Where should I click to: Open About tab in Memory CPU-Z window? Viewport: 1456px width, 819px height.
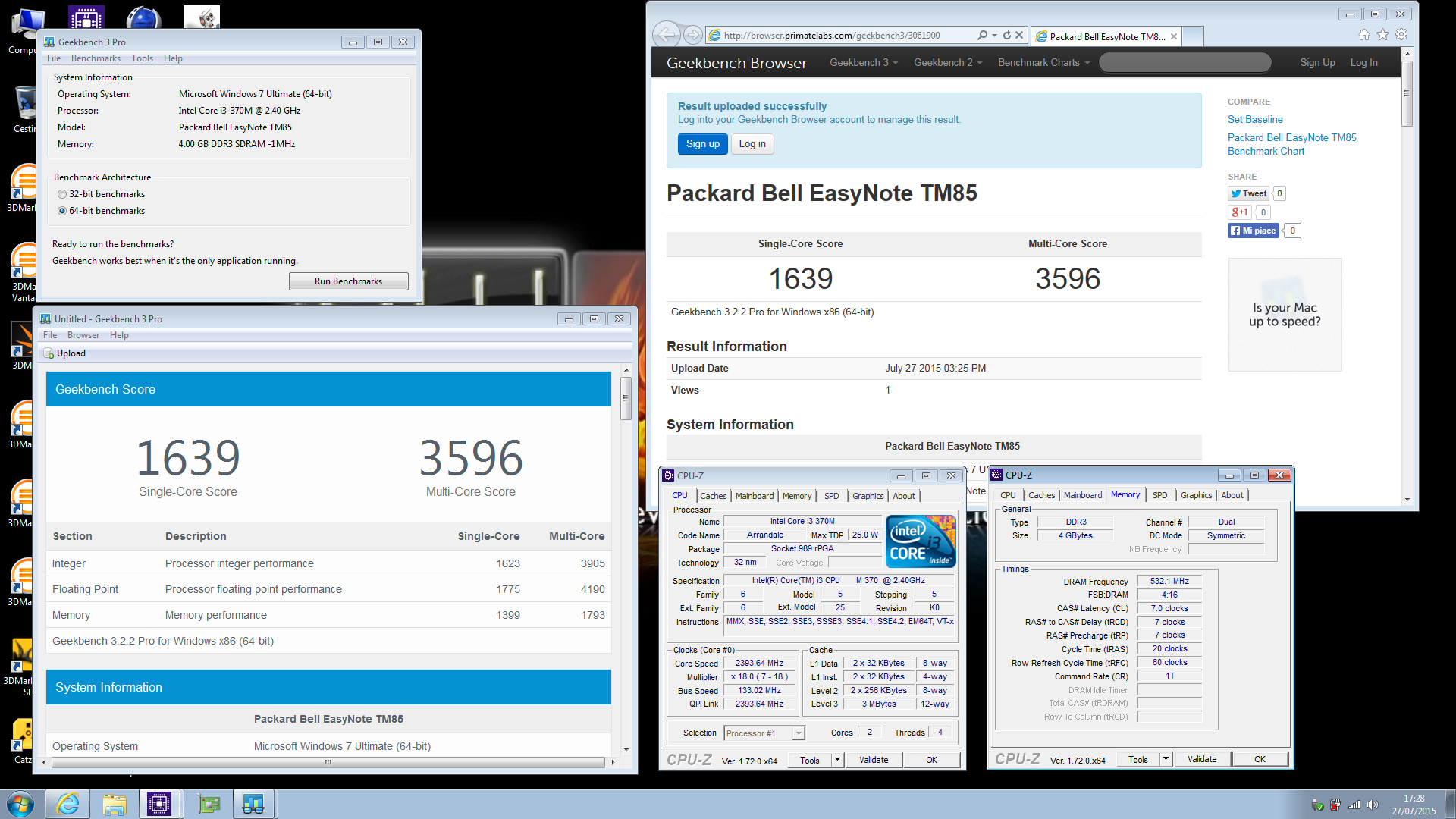click(1232, 495)
